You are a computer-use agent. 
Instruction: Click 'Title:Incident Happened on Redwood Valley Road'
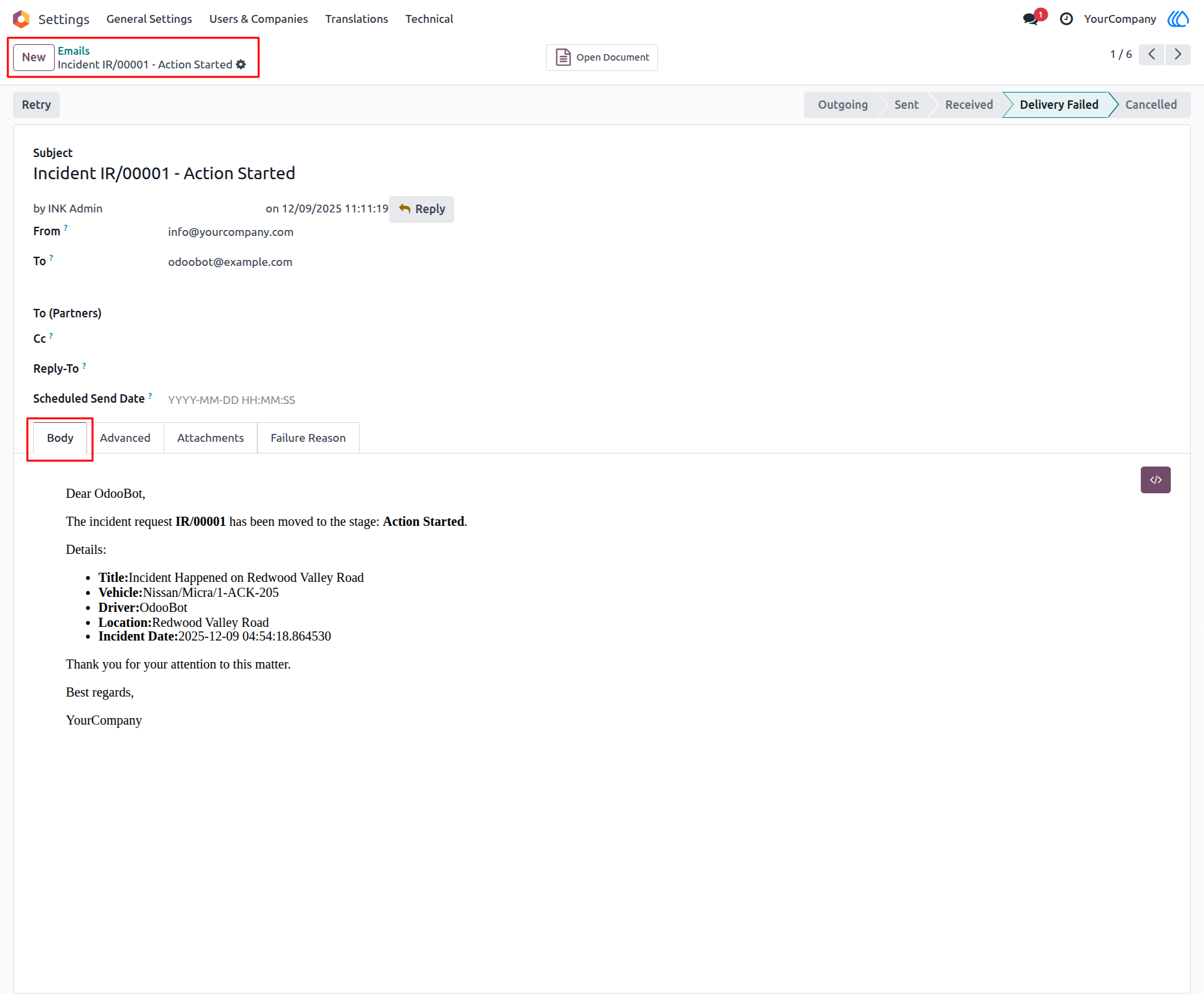[231, 577]
